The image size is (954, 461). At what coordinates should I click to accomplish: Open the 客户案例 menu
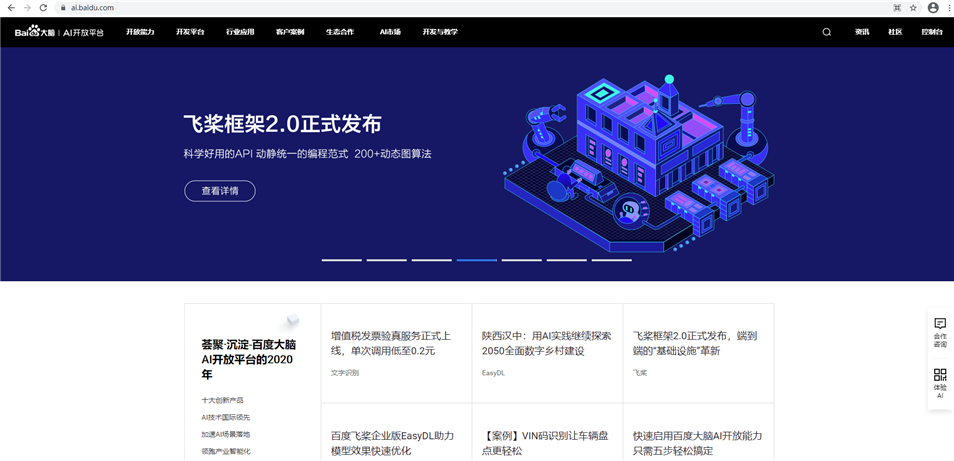tap(290, 32)
